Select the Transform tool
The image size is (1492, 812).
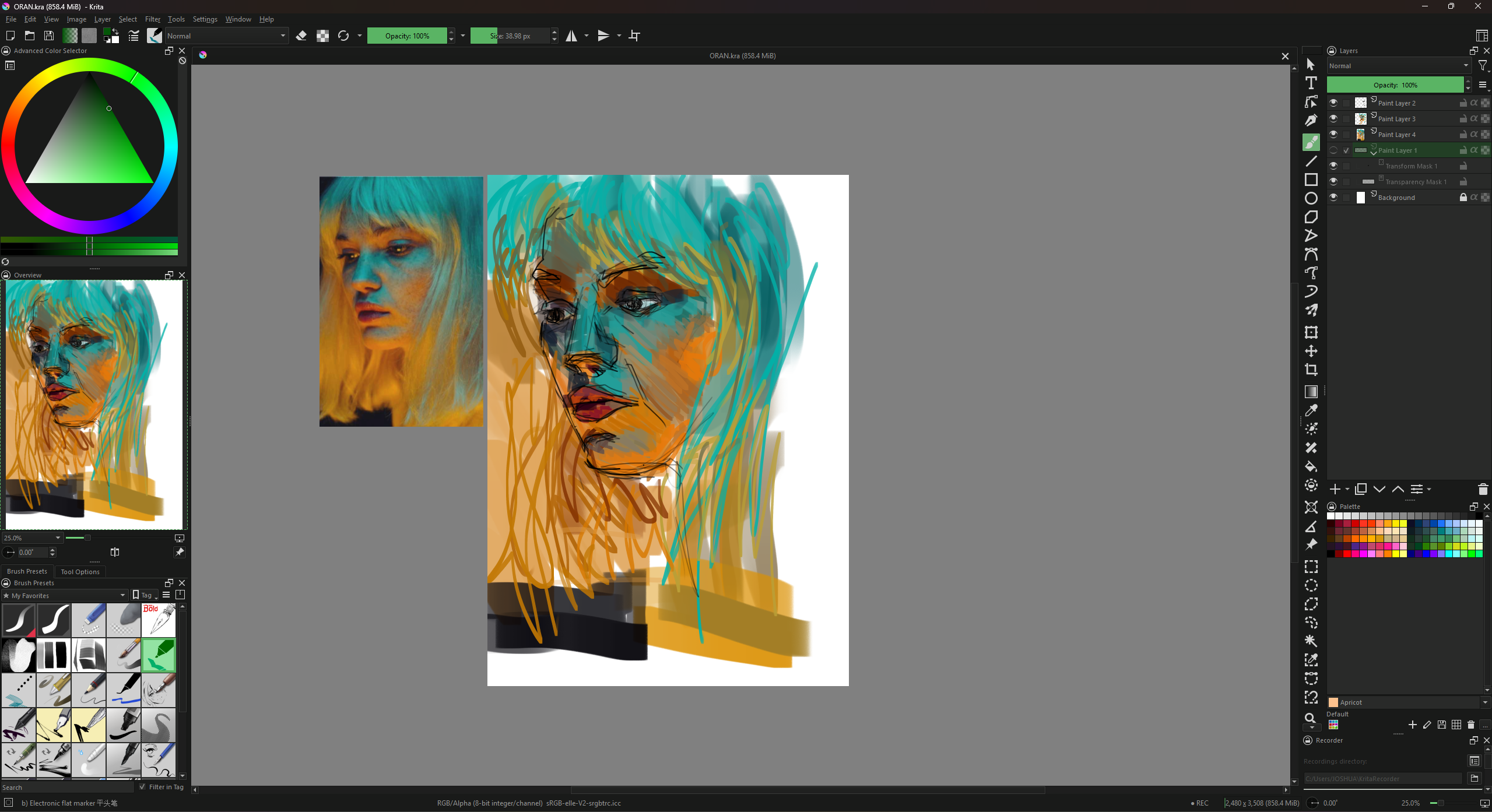pos(1311,332)
